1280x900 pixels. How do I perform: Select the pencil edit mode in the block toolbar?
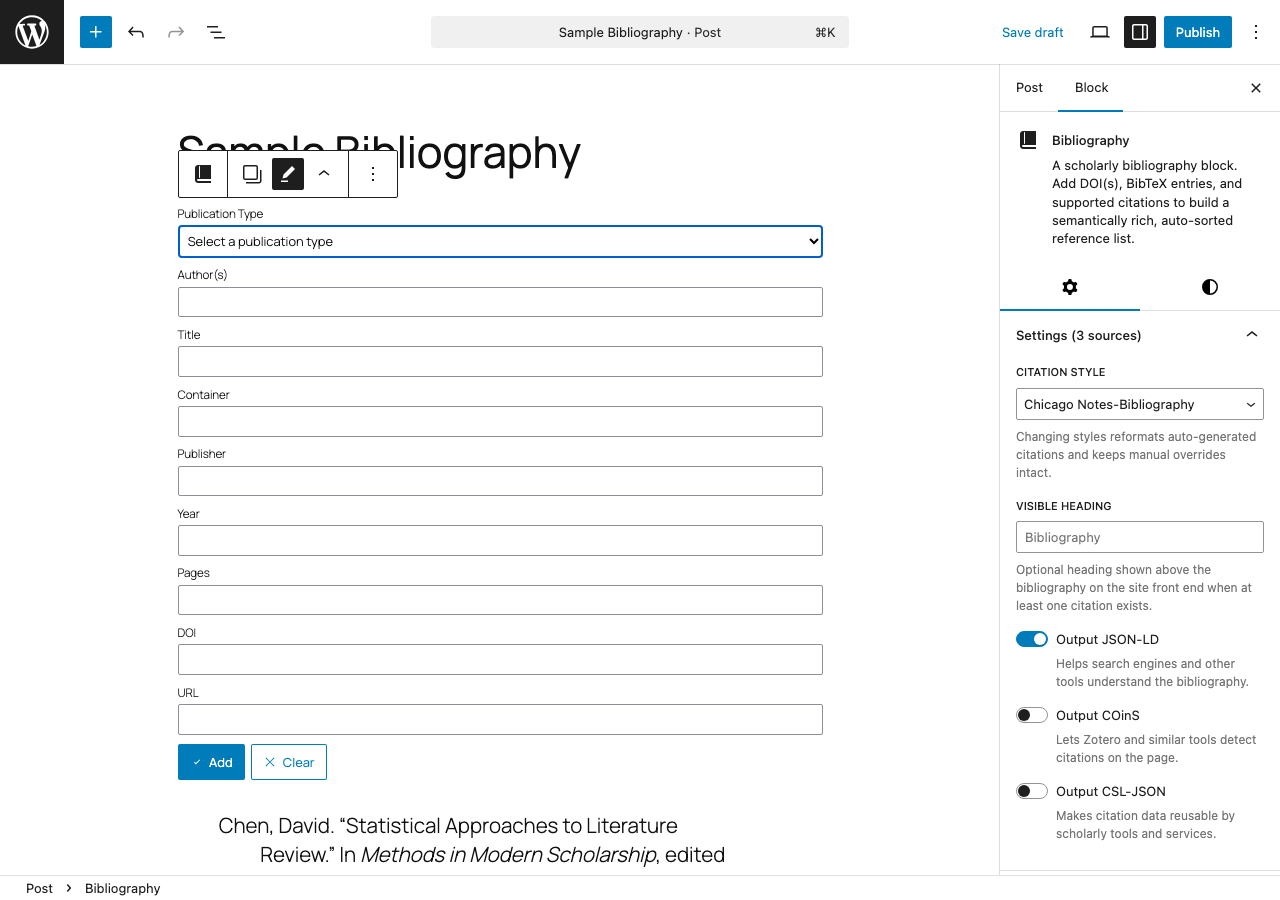point(287,173)
